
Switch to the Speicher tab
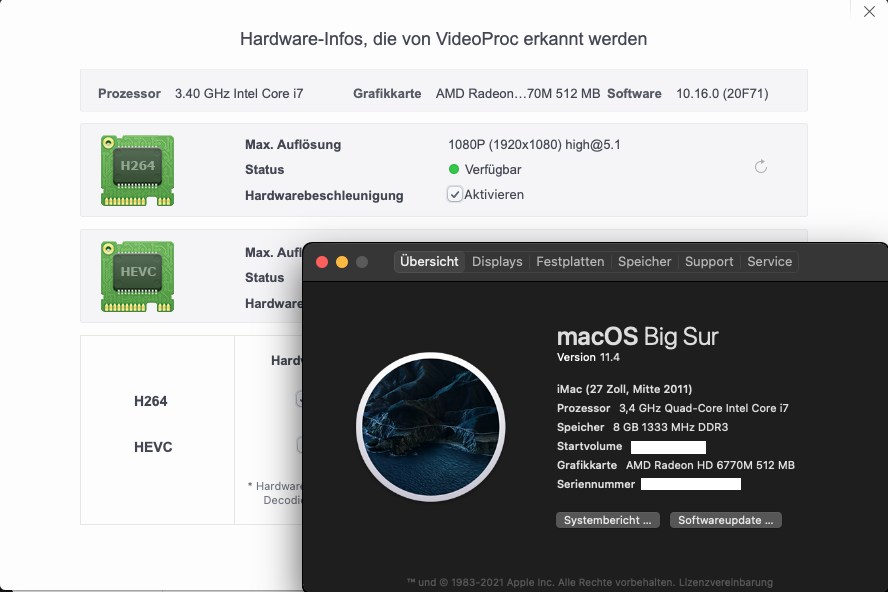pos(644,262)
